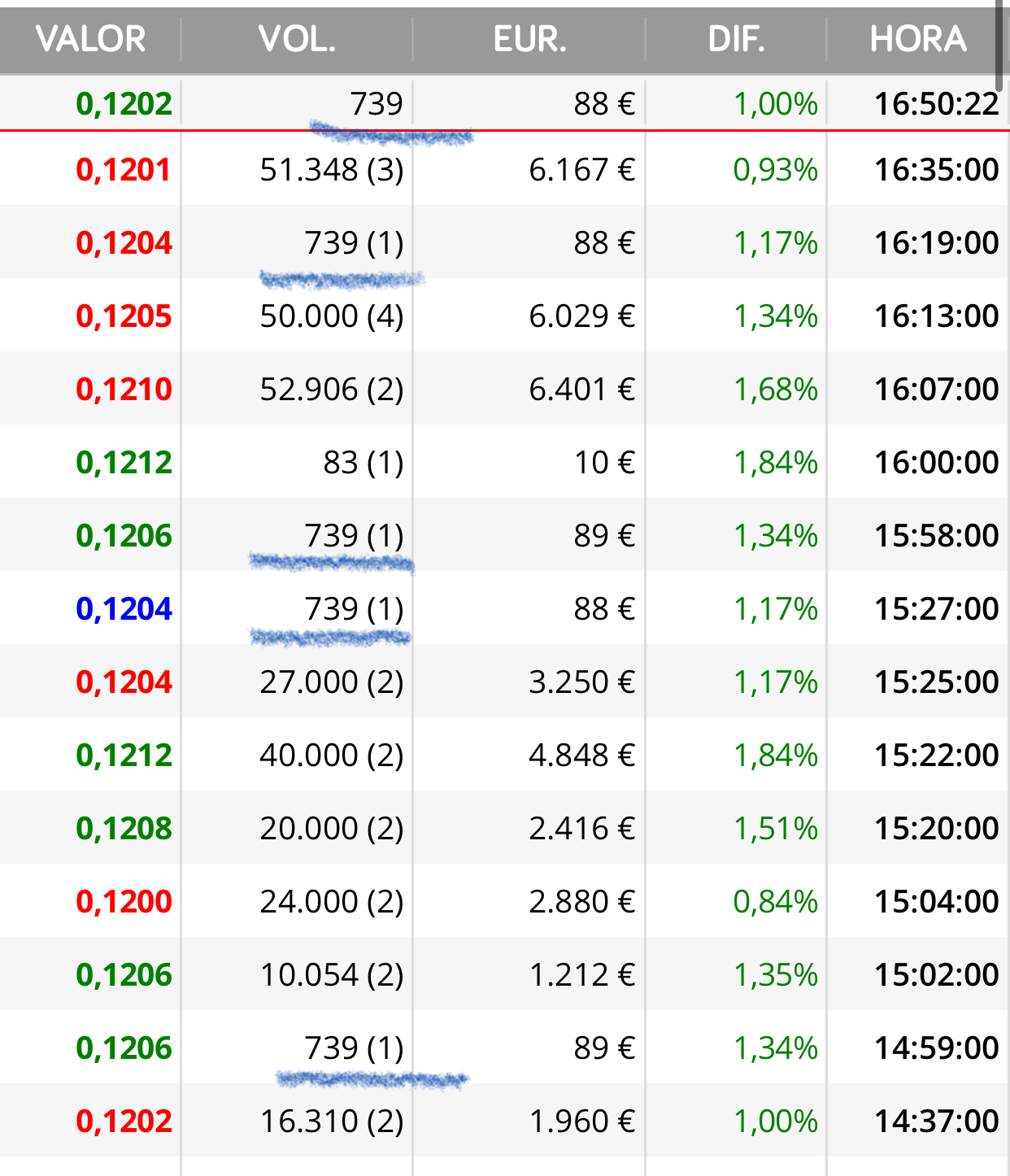
Task: Select time 16:35:00
Action: pyautogui.click(x=937, y=170)
